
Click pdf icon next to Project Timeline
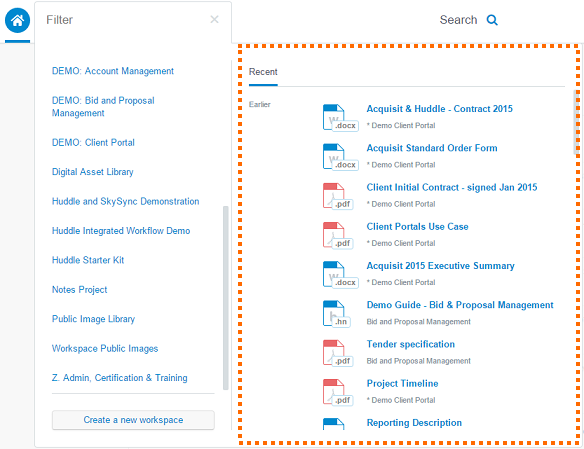click(337, 392)
